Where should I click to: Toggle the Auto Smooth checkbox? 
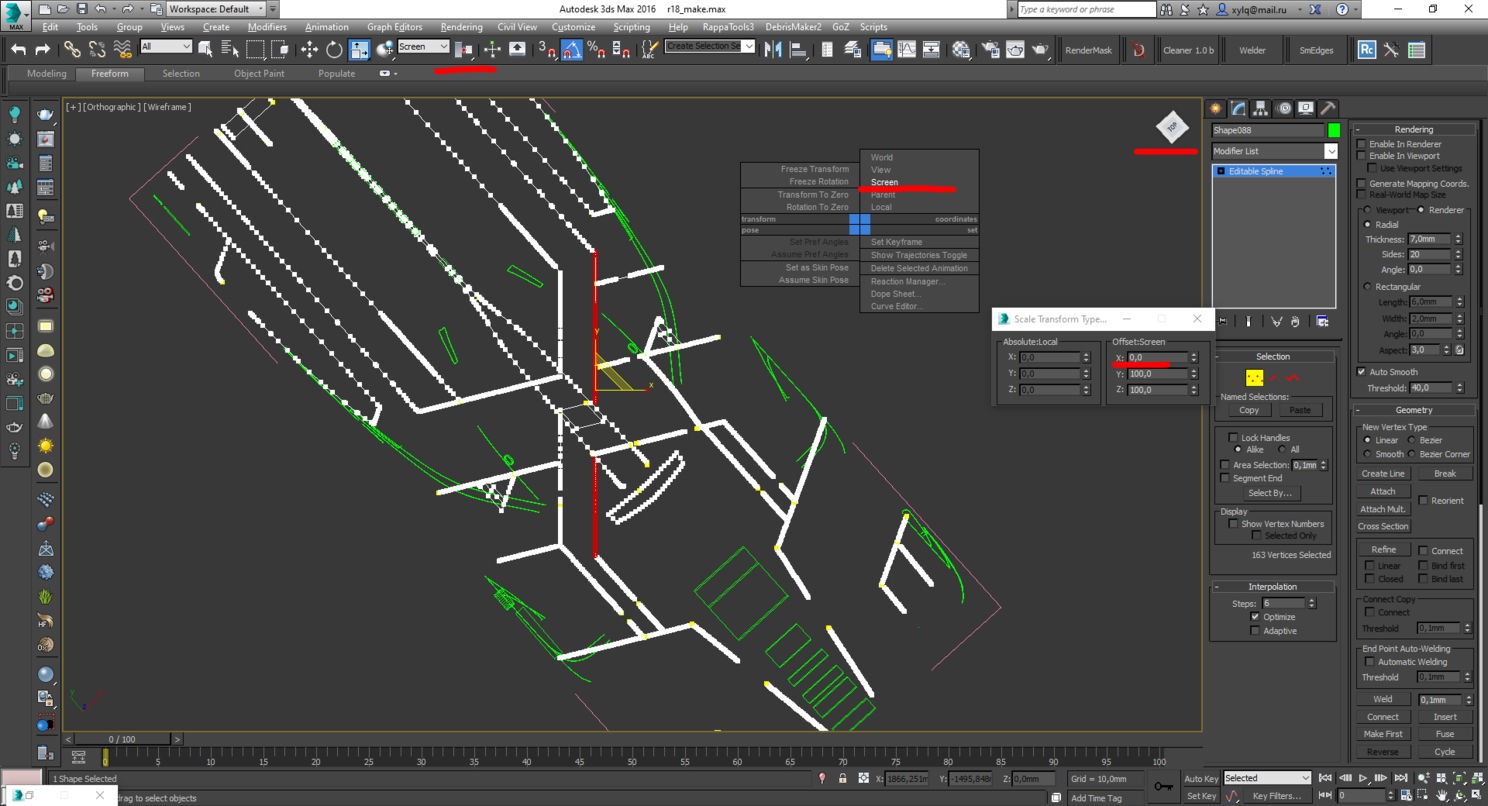(x=1362, y=372)
